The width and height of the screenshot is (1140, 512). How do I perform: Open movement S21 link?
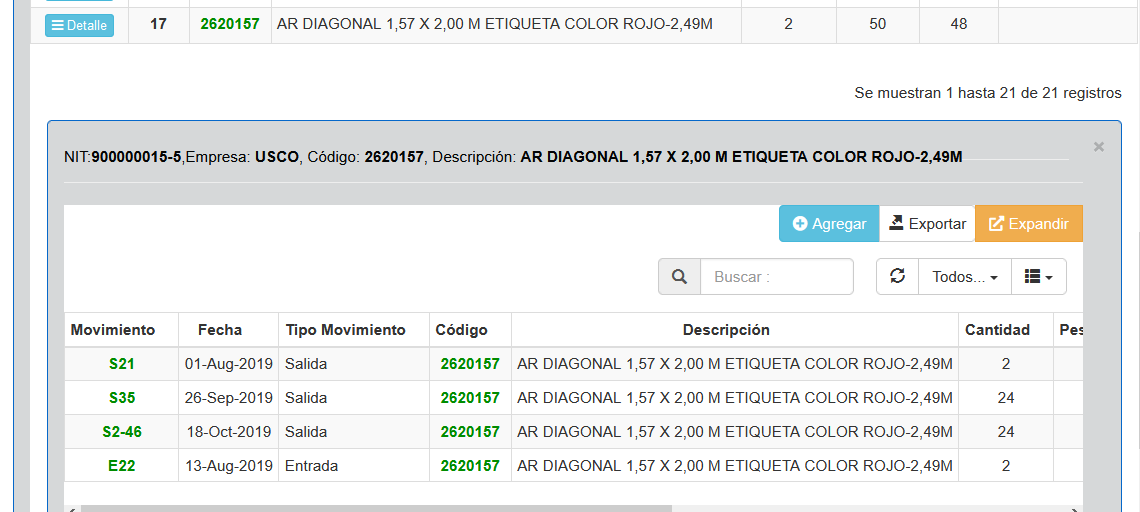(122, 364)
